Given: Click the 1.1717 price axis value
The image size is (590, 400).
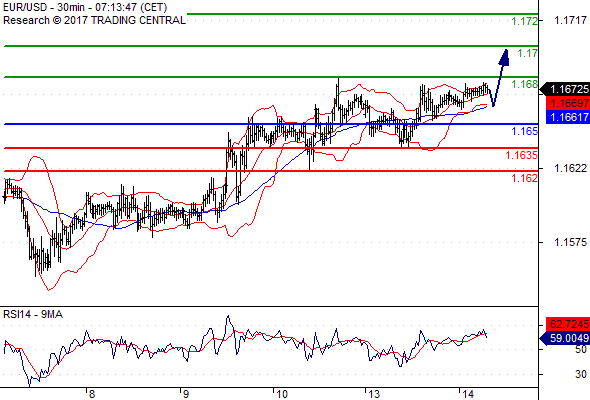Looking at the screenshot, I should (x=570, y=20).
